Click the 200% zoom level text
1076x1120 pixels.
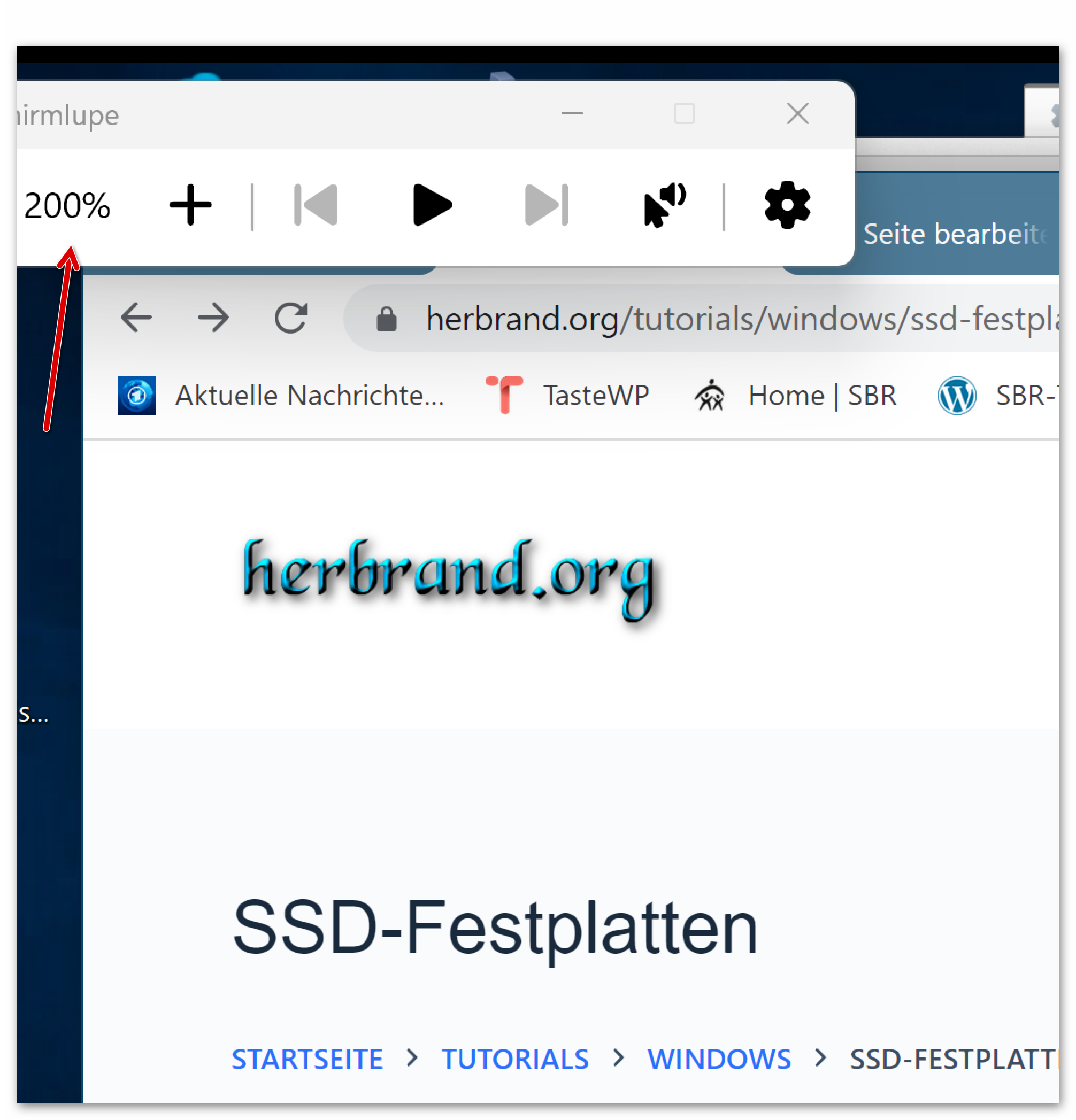click(x=67, y=206)
